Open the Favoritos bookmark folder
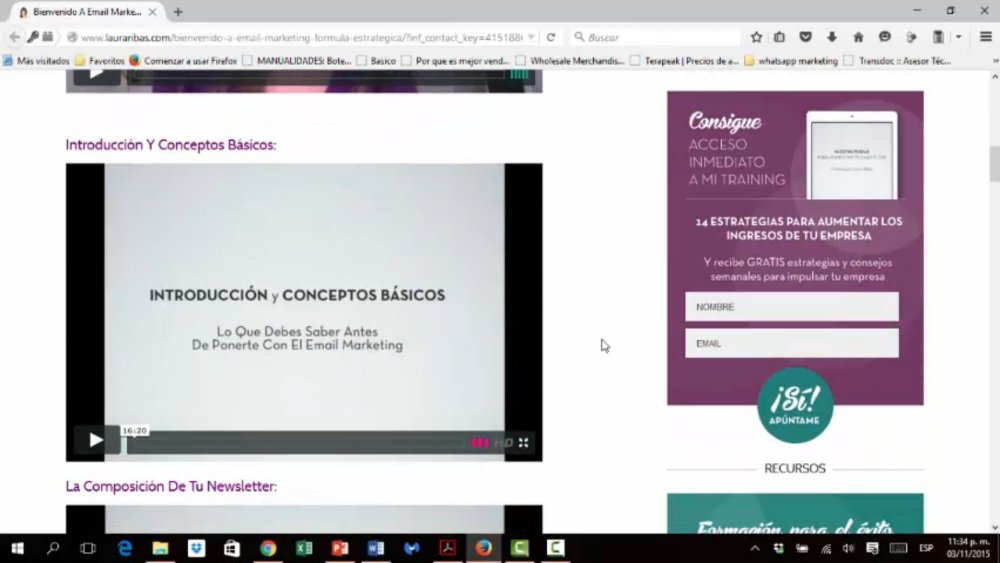This screenshot has height=563, width=1000. 99,61
